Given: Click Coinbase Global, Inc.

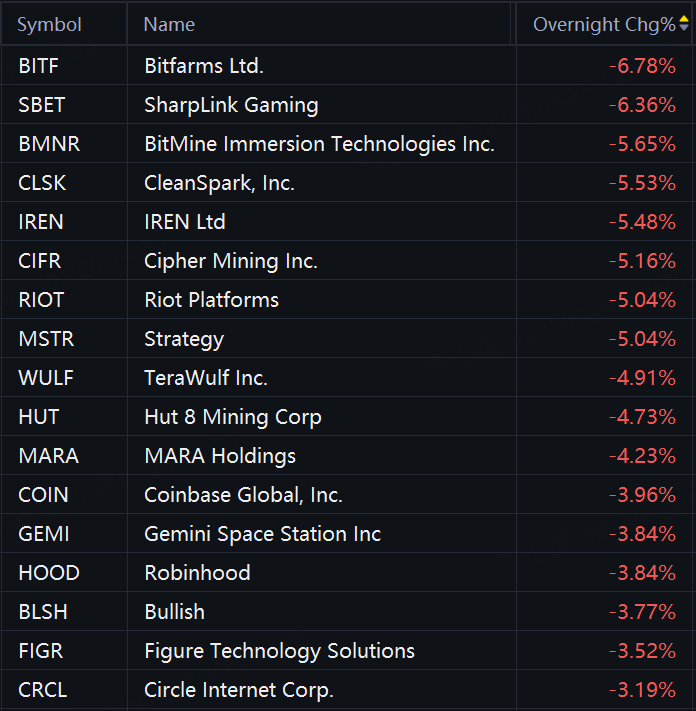Looking at the screenshot, I should coord(243,495).
